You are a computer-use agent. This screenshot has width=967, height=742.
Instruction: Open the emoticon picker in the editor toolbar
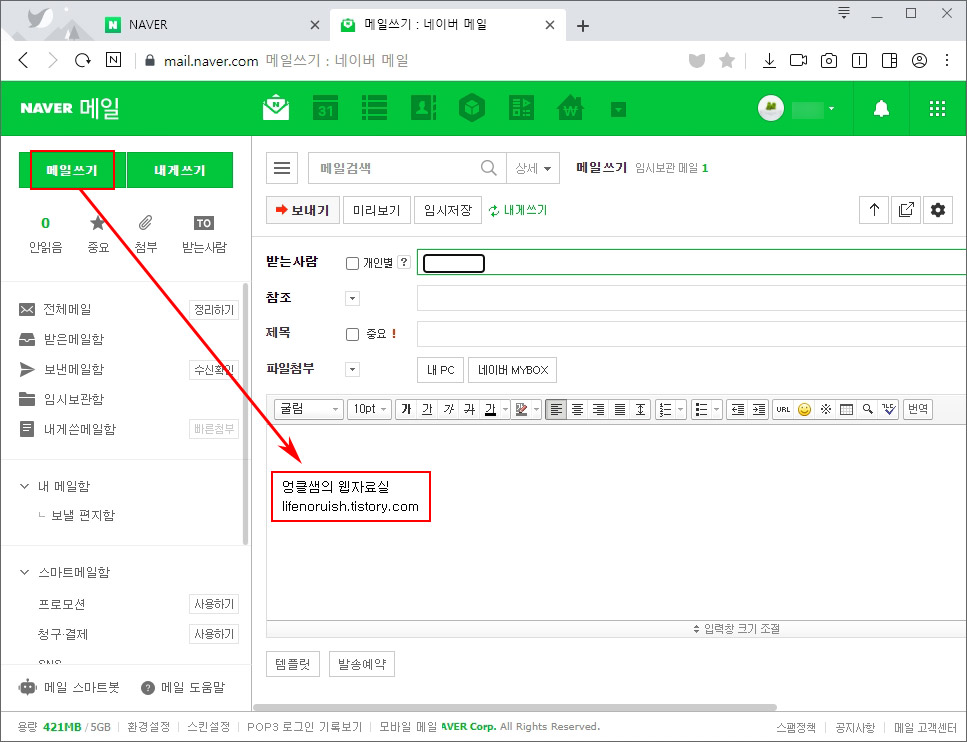click(802, 408)
